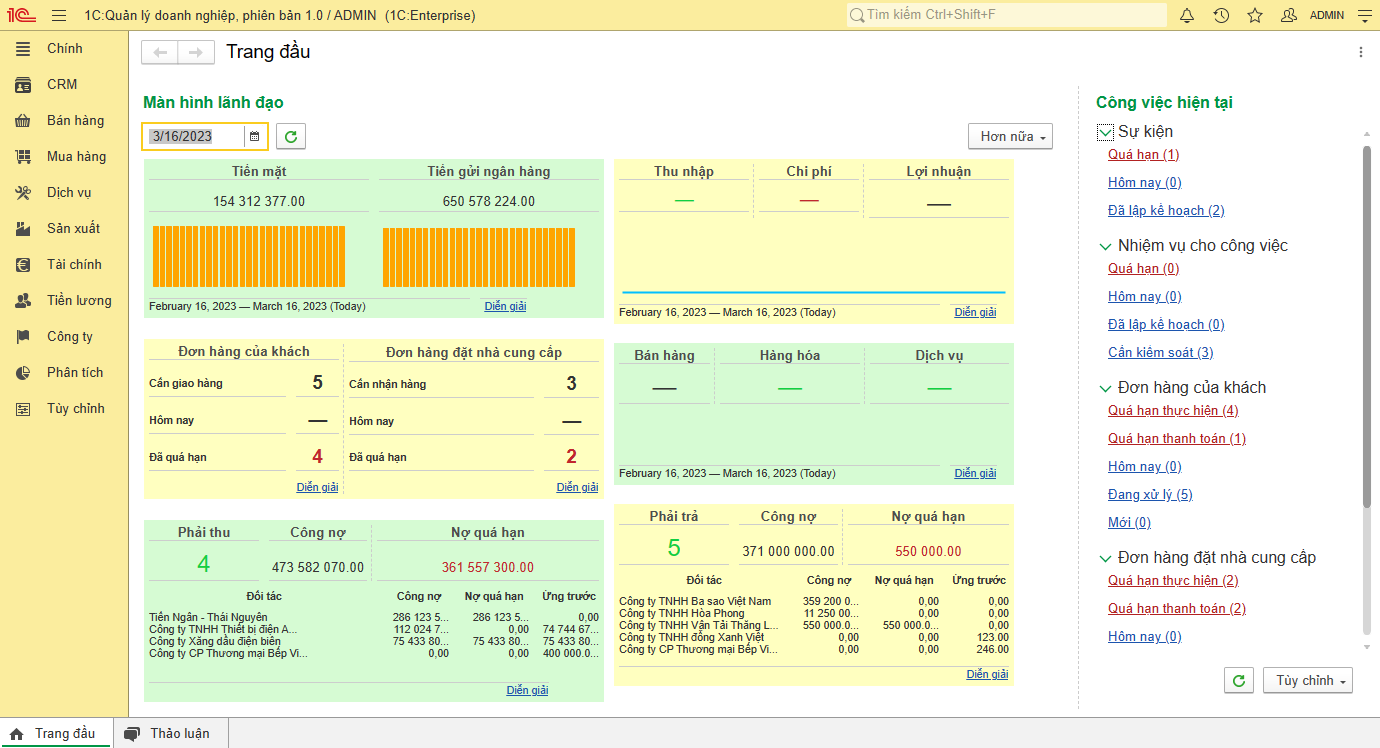Open the three-dot page options menu
Screen dimensions: 1380x748
tap(1360, 52)
